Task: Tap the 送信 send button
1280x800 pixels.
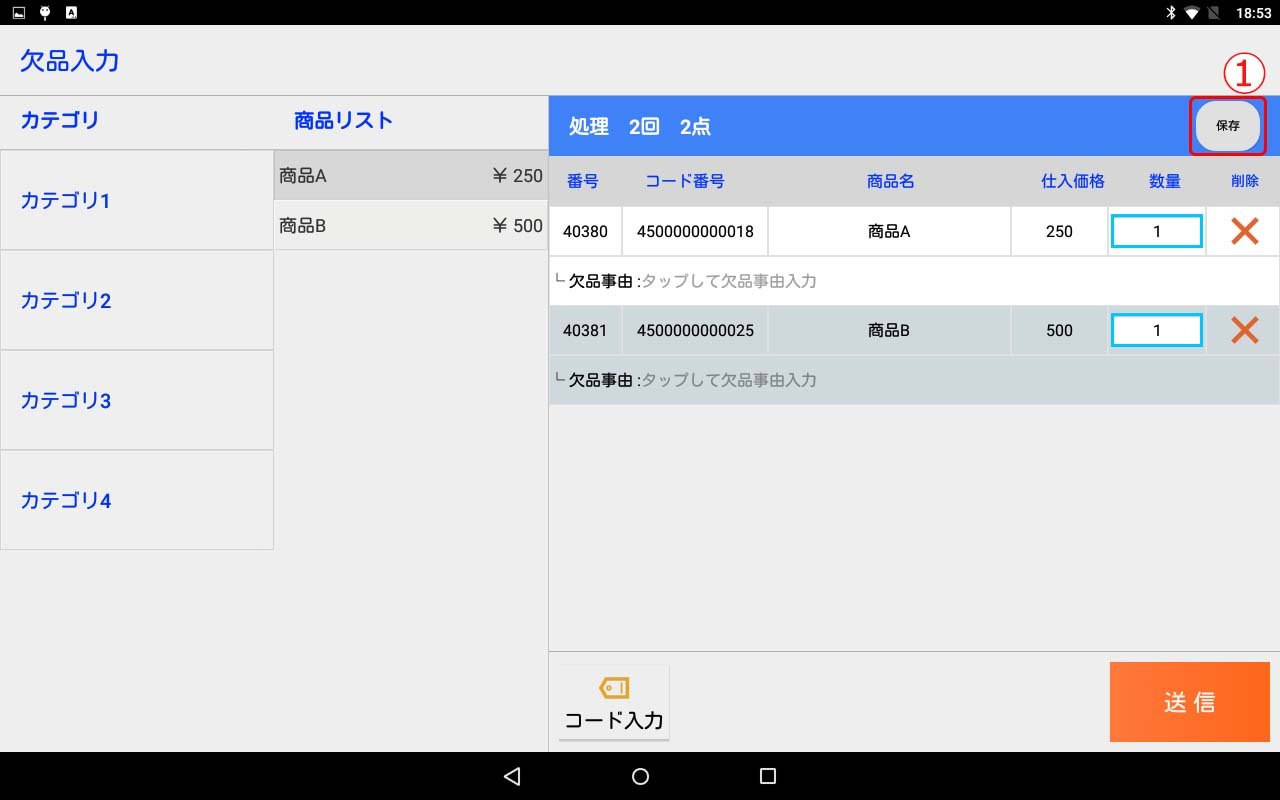Action: [x=1190, y=702]
